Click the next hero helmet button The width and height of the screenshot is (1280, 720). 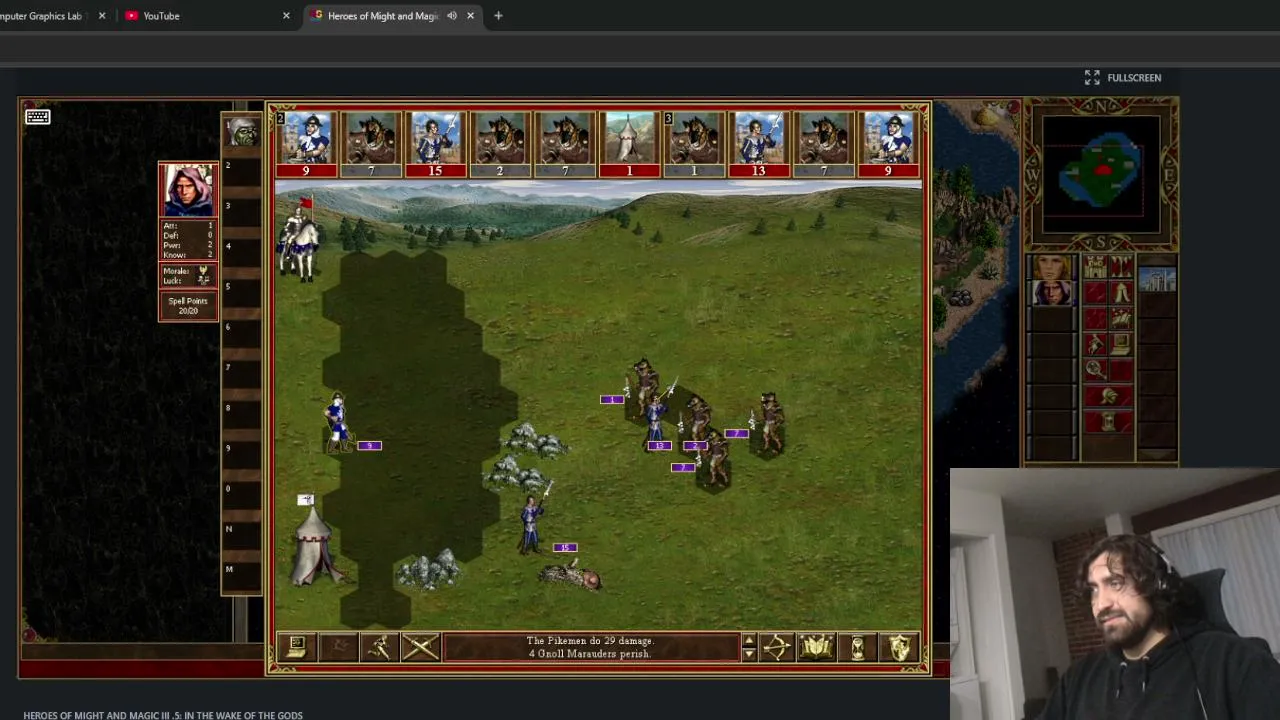click(x=1108, y=397)
